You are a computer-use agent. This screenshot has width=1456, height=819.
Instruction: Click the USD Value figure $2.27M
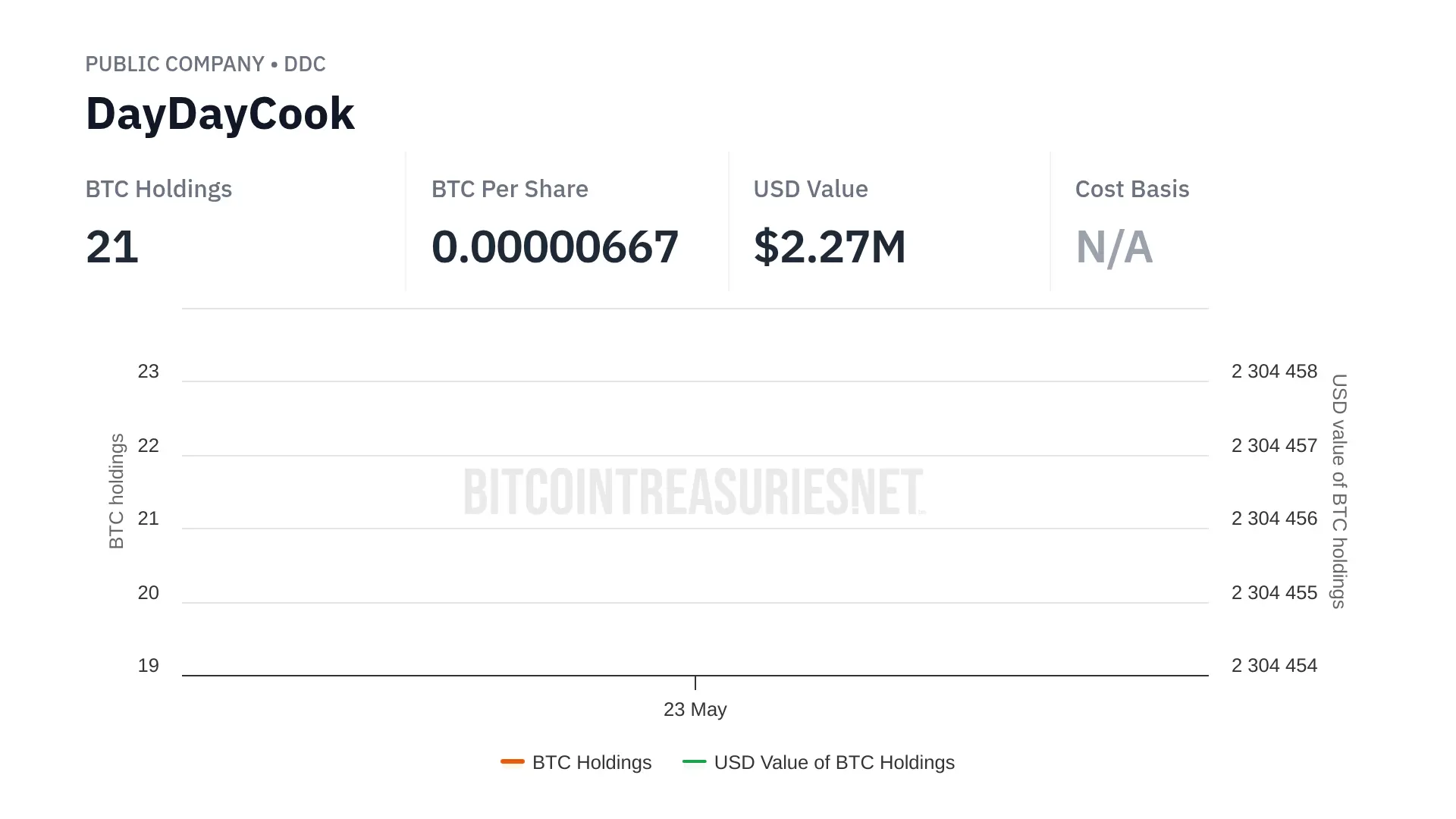(x=830, y=247)
